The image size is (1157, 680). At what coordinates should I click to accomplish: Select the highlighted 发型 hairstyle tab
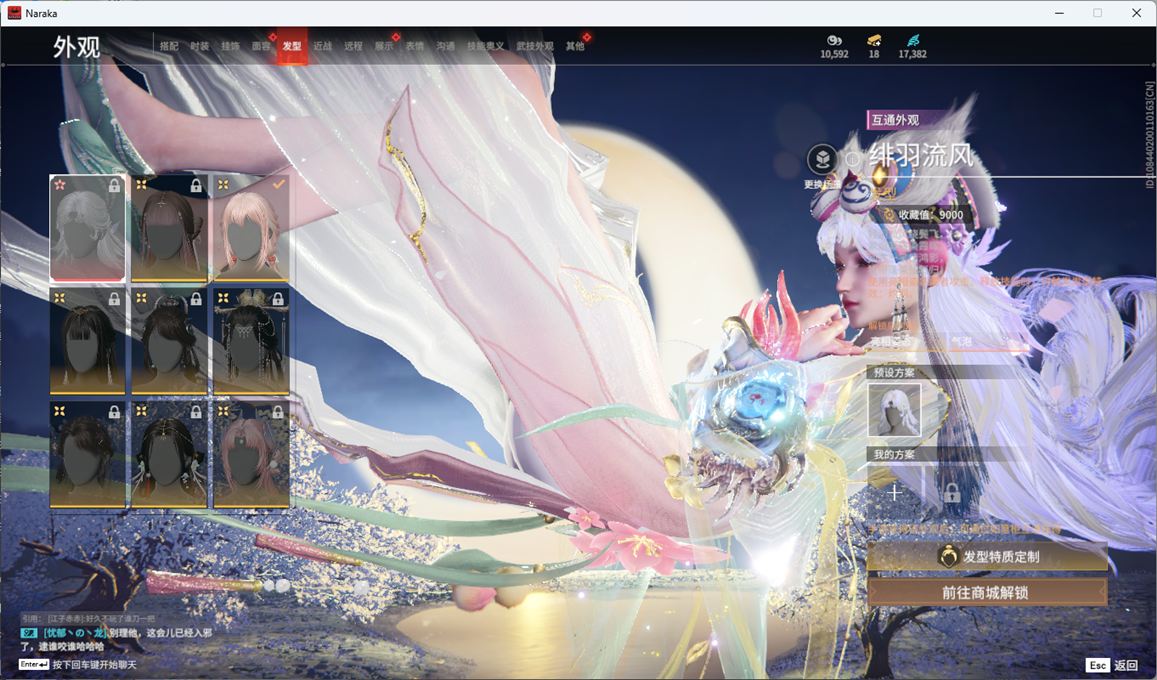coord(291,46)
